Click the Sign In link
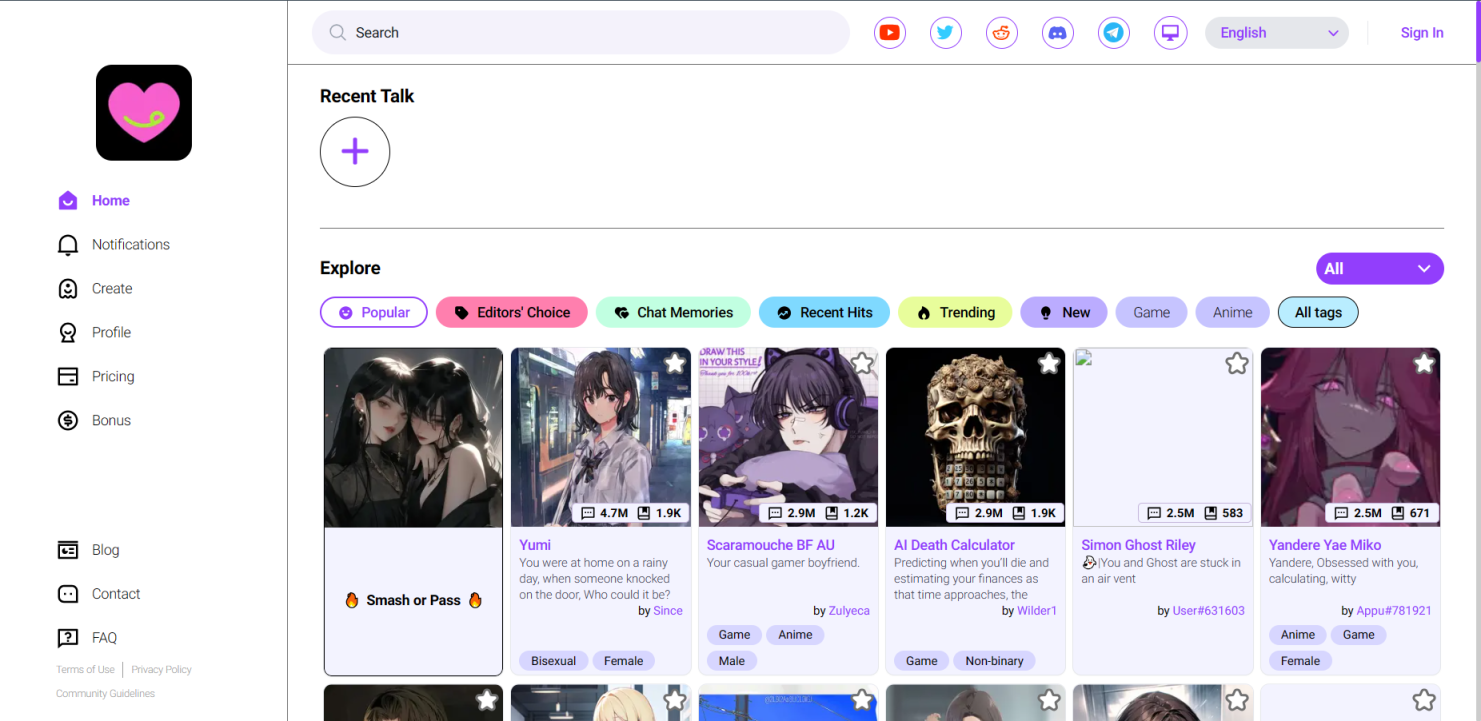The height and width of the screenshot is (721, 1481). (1421, 32)
